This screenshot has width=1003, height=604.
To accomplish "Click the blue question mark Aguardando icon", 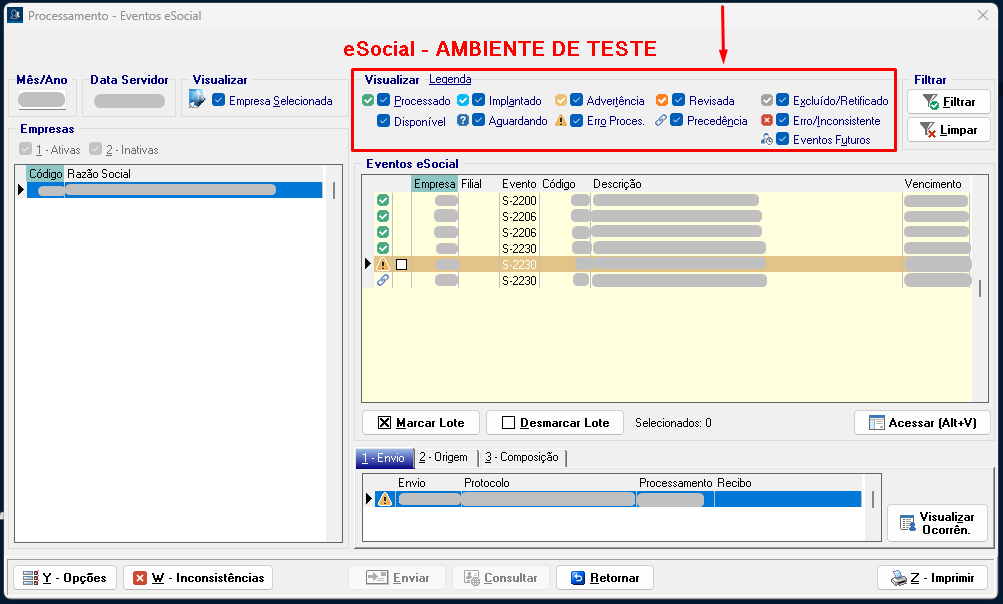I will click(x=463, y=121).
